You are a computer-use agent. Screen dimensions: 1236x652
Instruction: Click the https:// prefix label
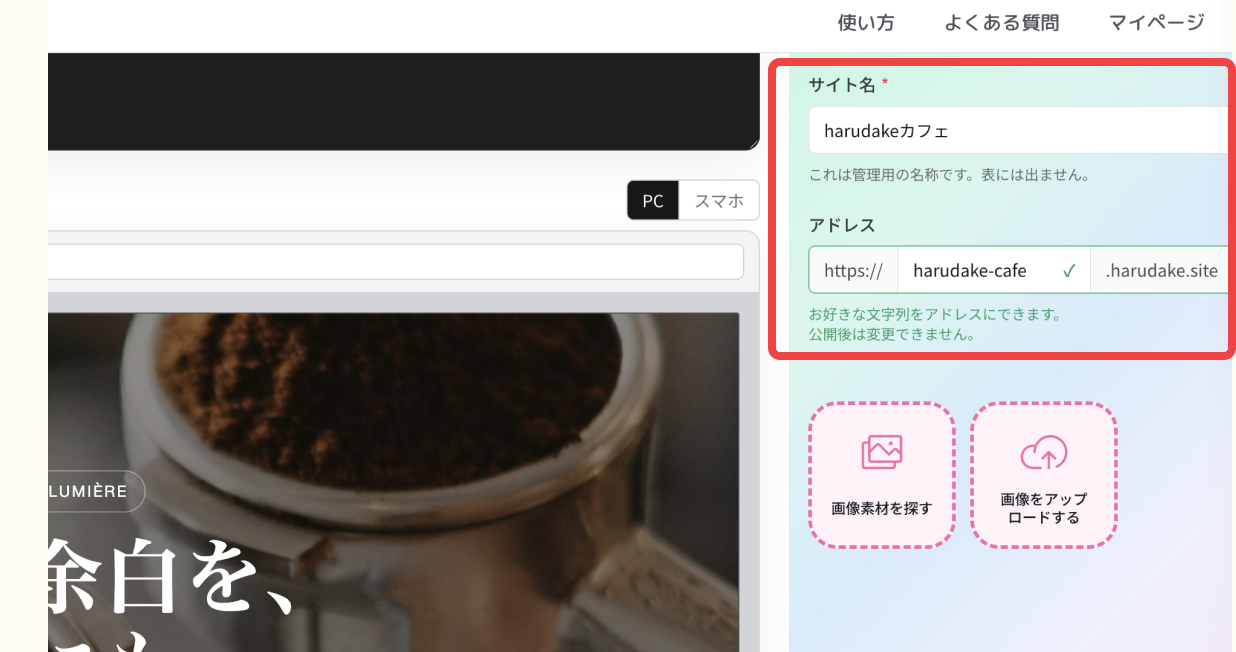coord(854,270)
